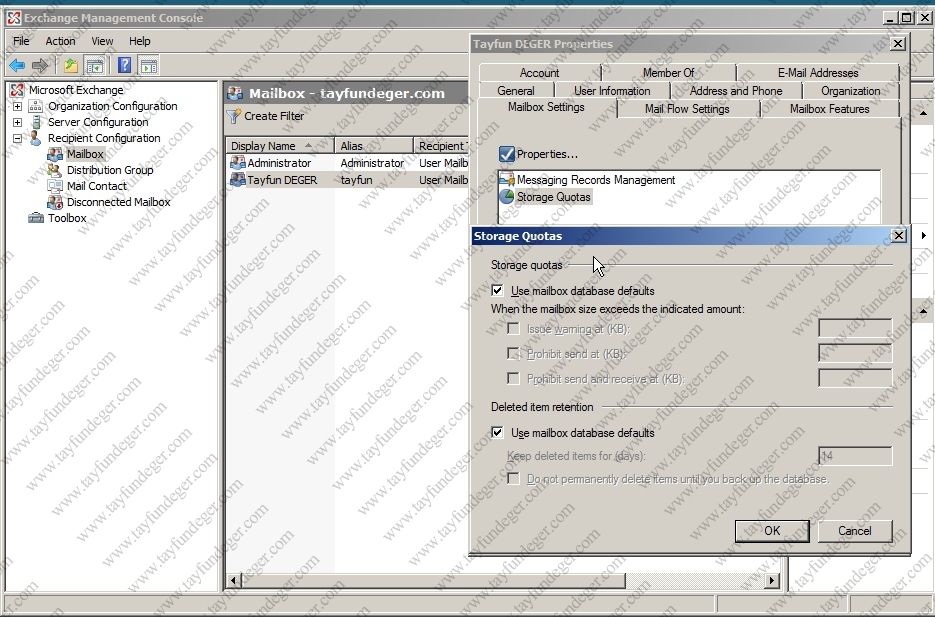Screen dimensions: 935x617
Task: Open the Action menu
Action: (60, 41)
